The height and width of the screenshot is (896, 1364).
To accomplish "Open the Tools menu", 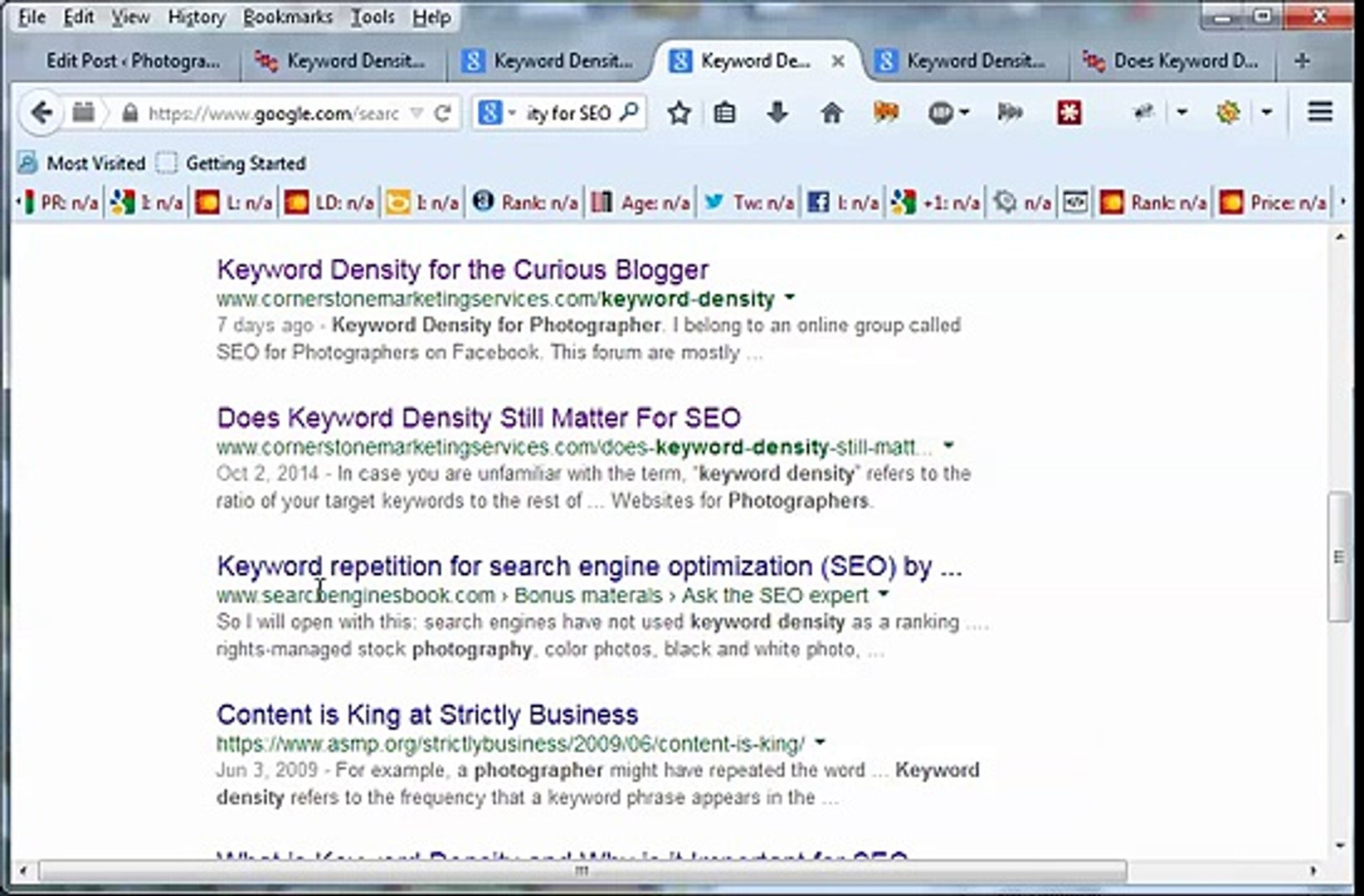I will pyautogui.click(x=373, y=17).
